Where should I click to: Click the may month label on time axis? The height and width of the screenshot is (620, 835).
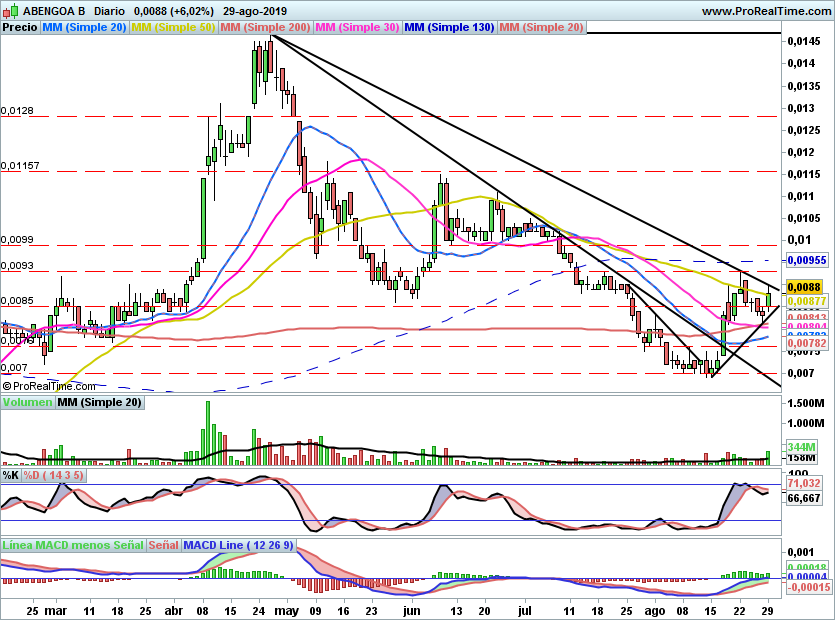point(286,611)
